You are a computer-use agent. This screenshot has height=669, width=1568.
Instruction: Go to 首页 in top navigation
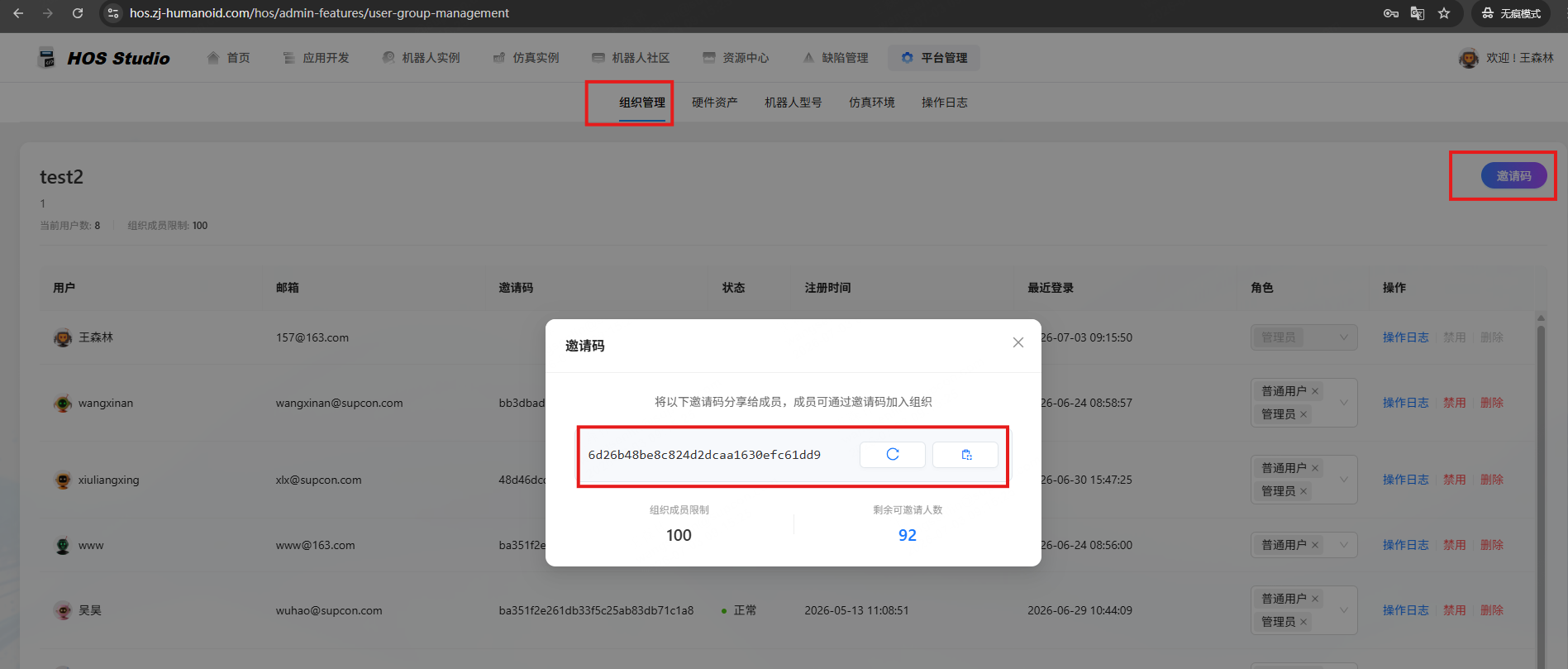coord(228,58)
